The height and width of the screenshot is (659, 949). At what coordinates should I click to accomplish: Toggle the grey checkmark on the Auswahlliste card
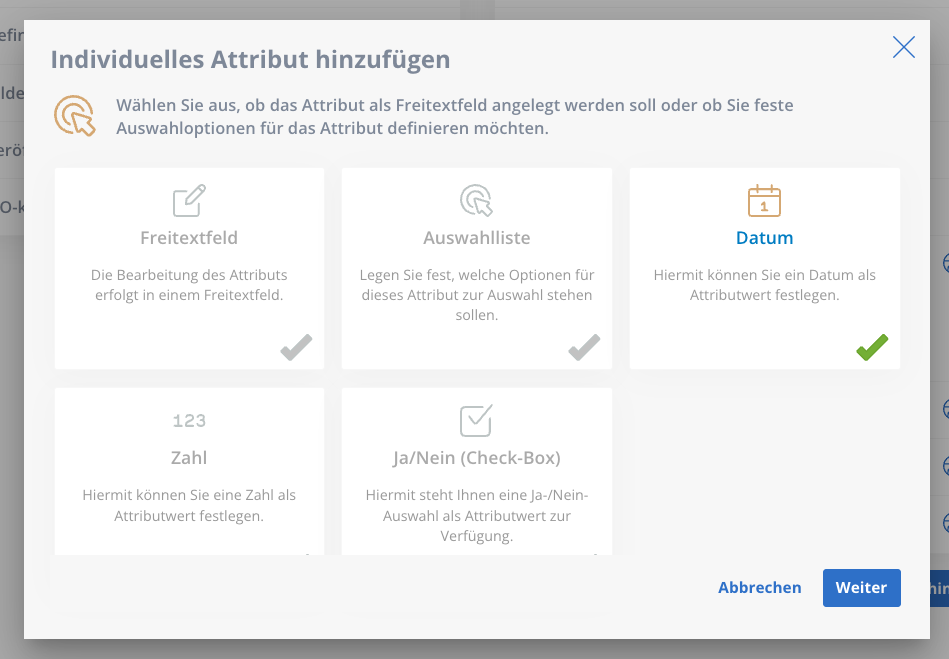584,347
